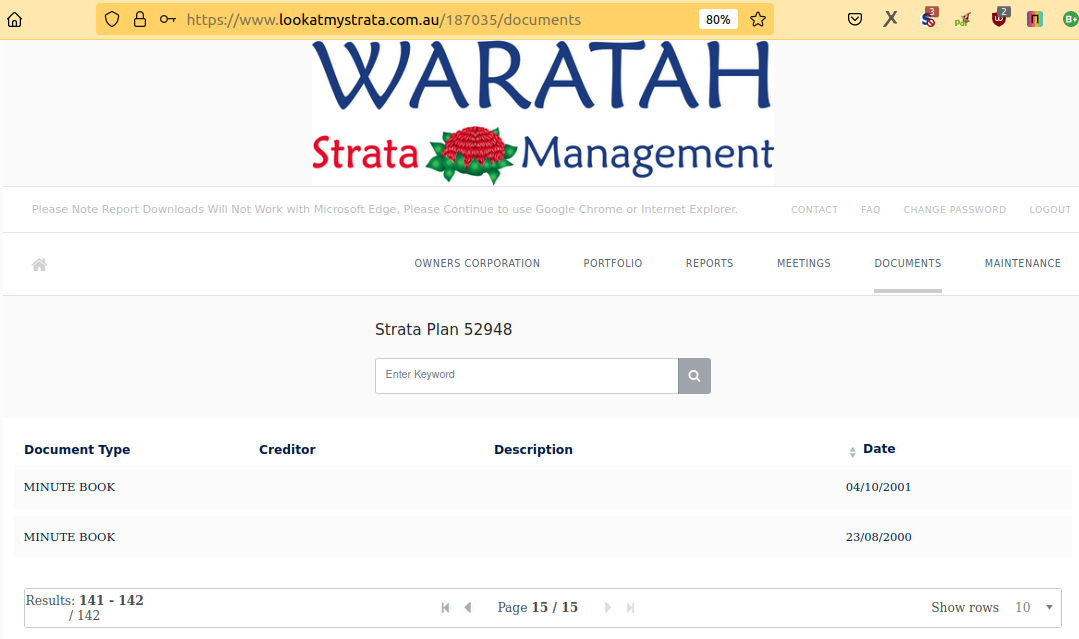The height and width of the screenshot is (639, 1079).
Task: Click the saved password key icon
Action: coord(168,19)
